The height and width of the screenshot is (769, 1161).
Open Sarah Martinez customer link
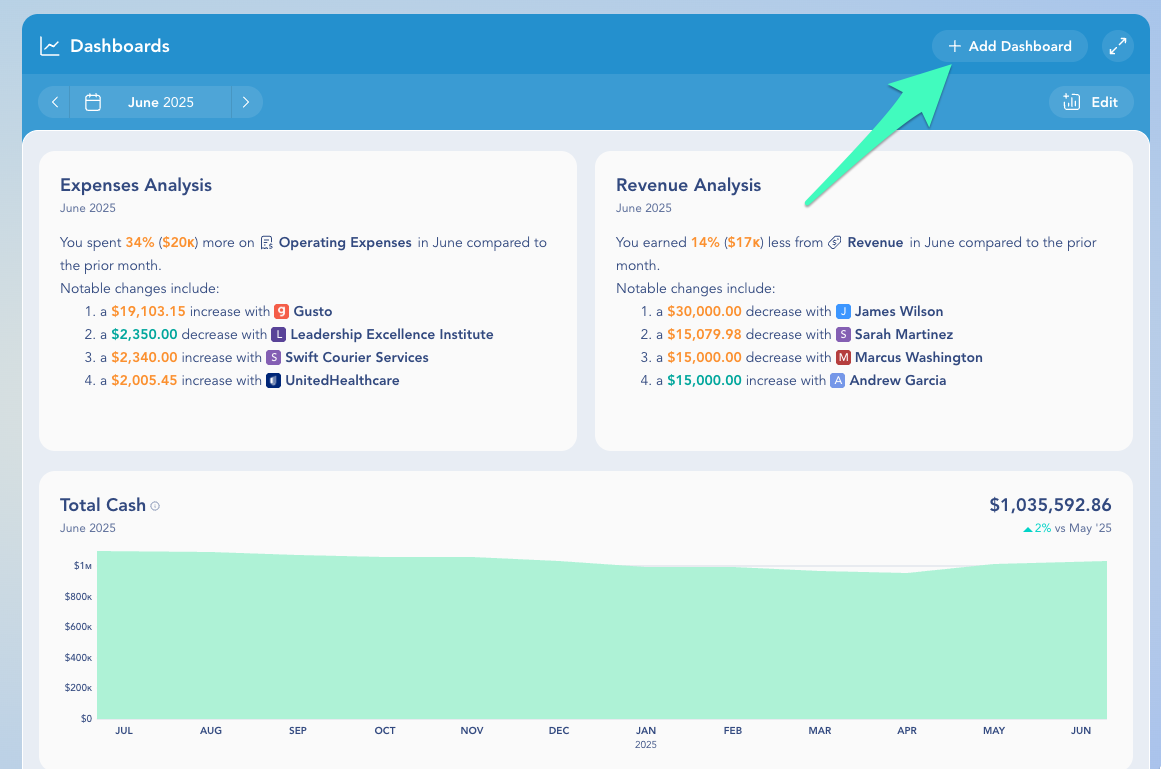pyautogui.click(x=903, y=334)
